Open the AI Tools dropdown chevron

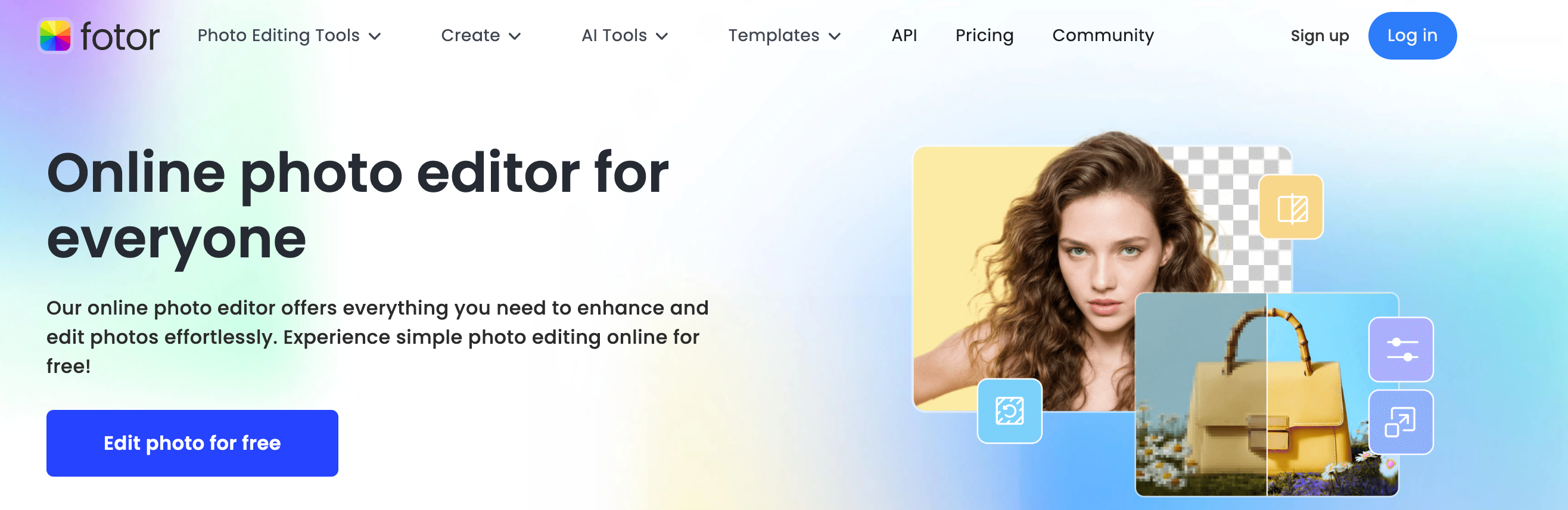click(662, 36)
